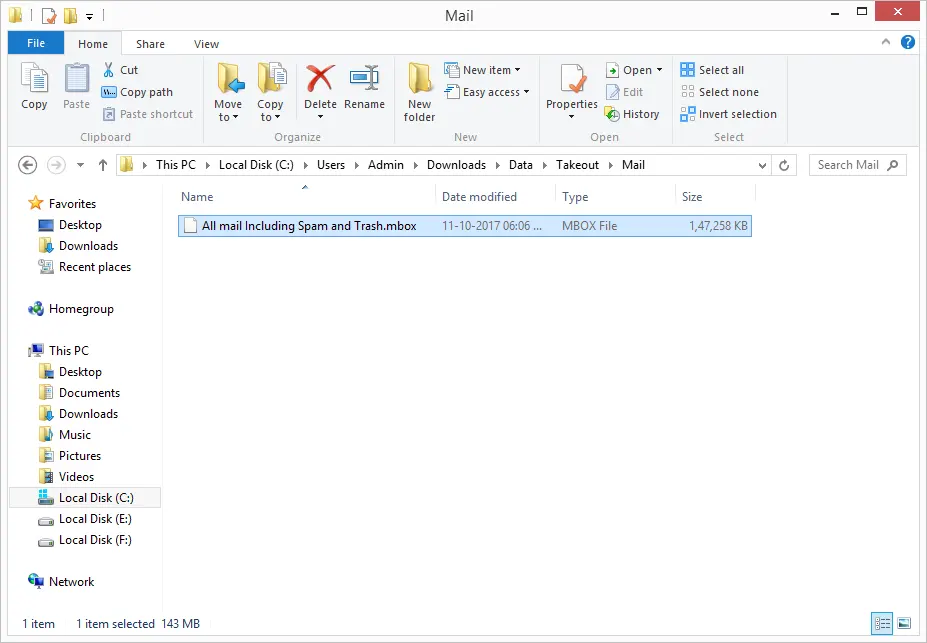This screenshot has height=643, width=927.
Task: Open recent locations dropdown near navigation arrows
Action: 80,165
